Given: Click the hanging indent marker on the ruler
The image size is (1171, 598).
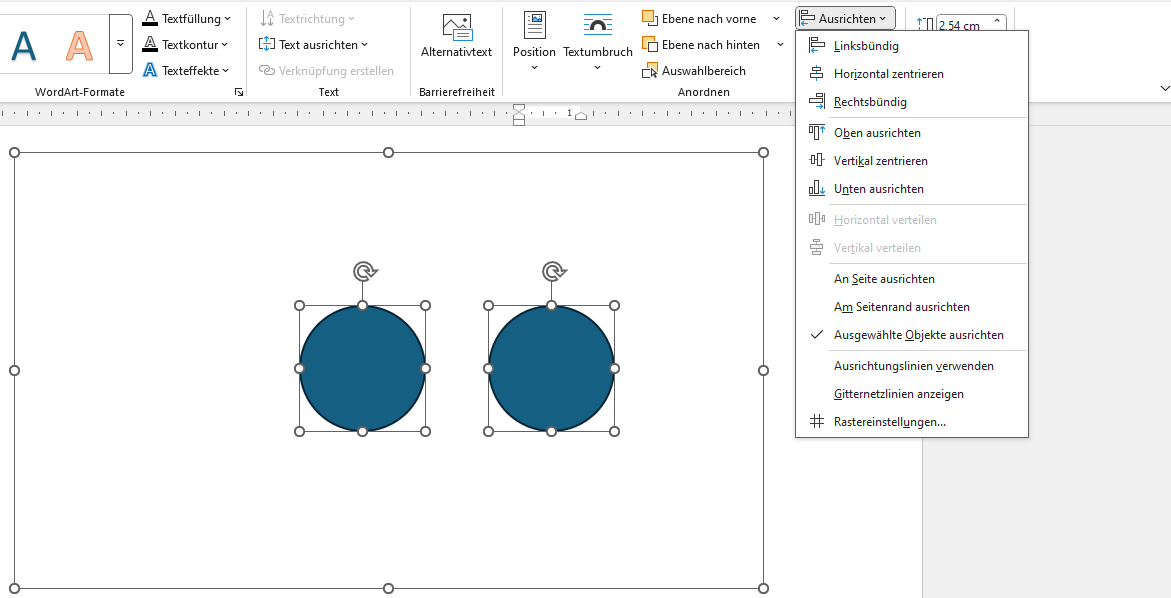Looking at the screenshot, I should (519, 115).
